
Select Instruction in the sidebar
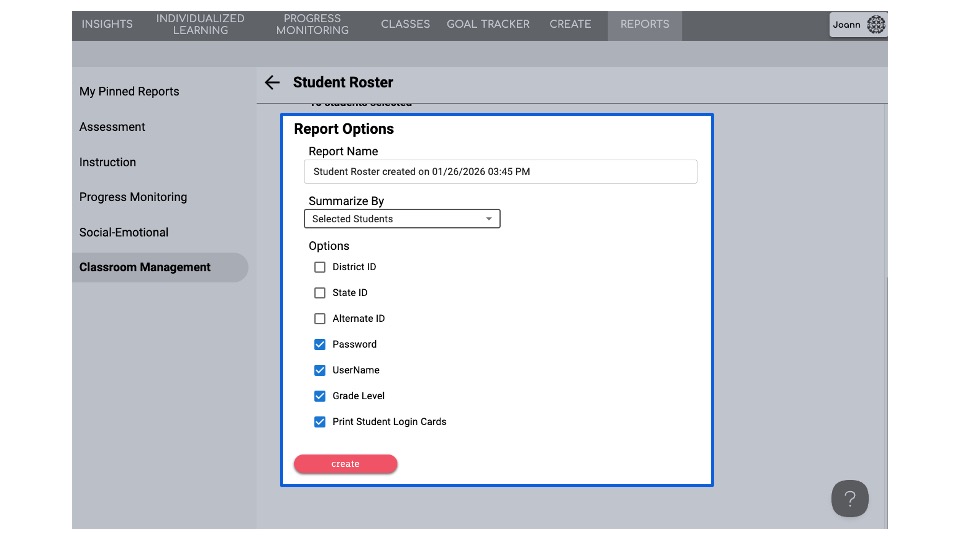click(x=108, y=162)
